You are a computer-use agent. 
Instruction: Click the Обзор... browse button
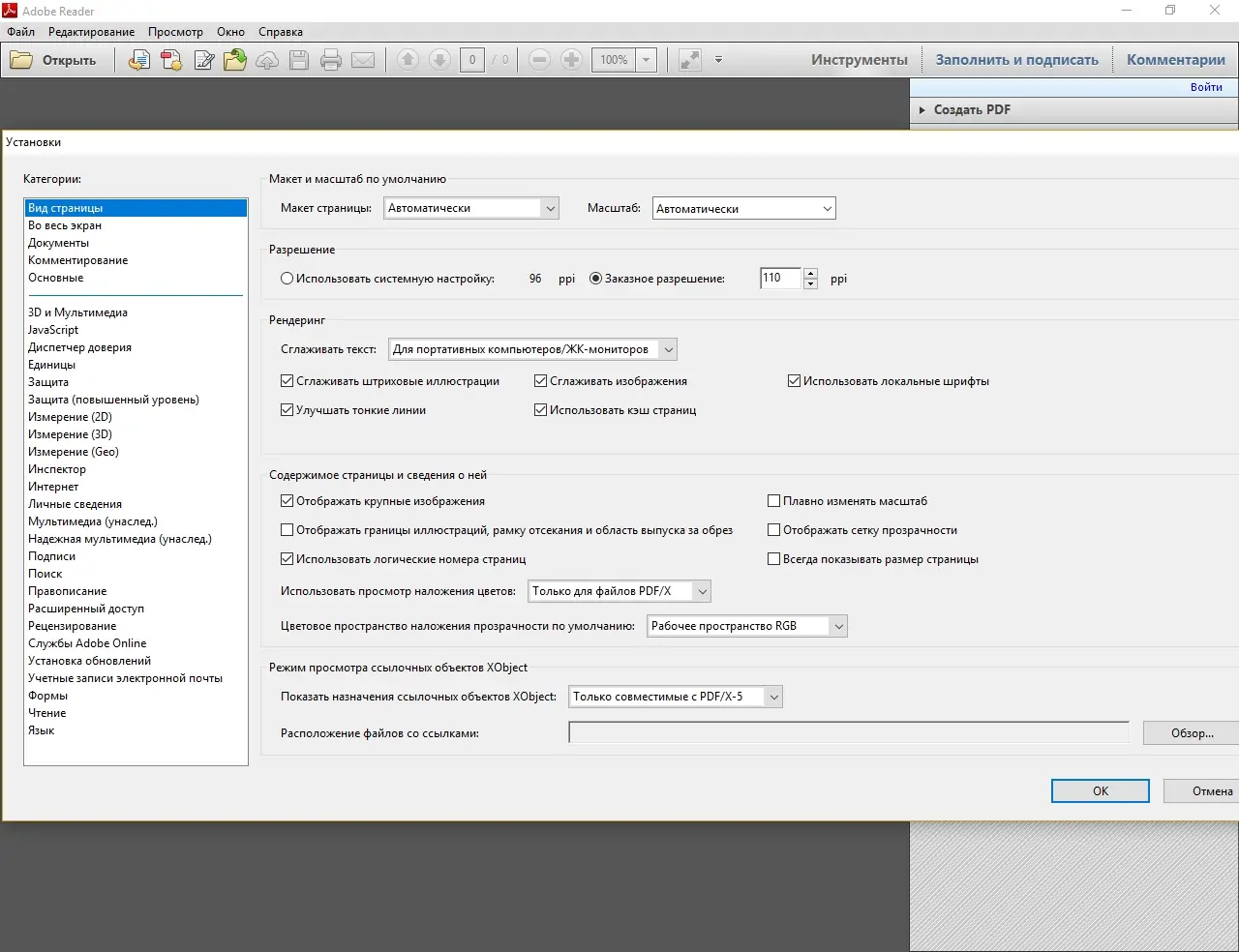point(1192,733)
